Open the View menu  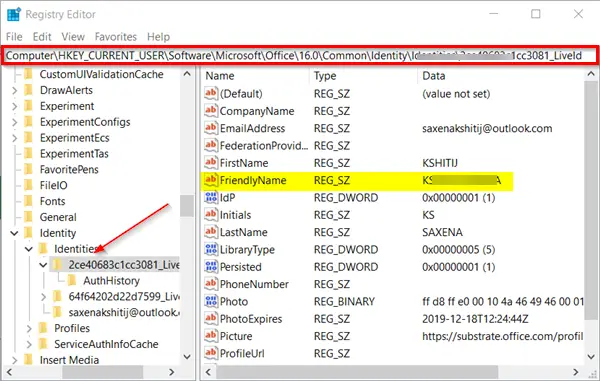coord(73,37)
